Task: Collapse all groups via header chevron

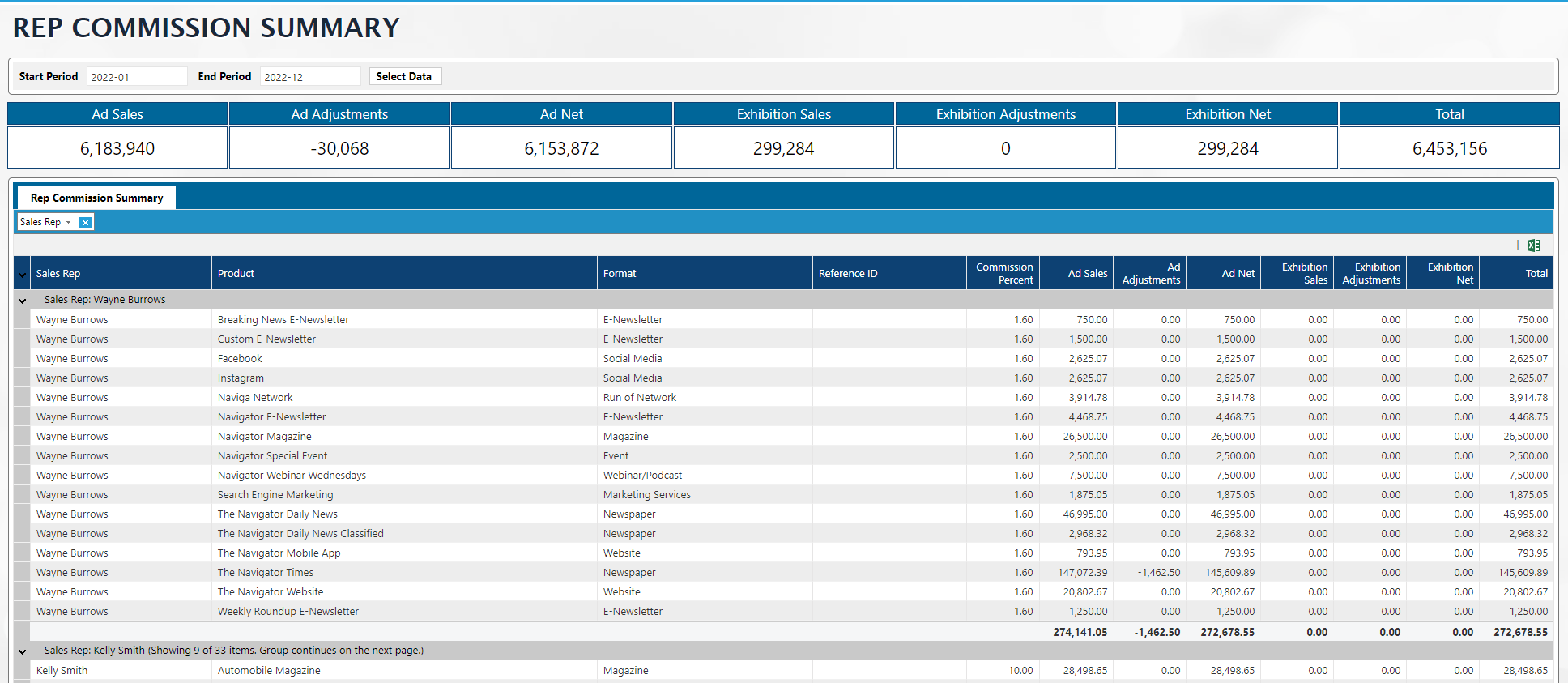Action: [x=22, y=275]
